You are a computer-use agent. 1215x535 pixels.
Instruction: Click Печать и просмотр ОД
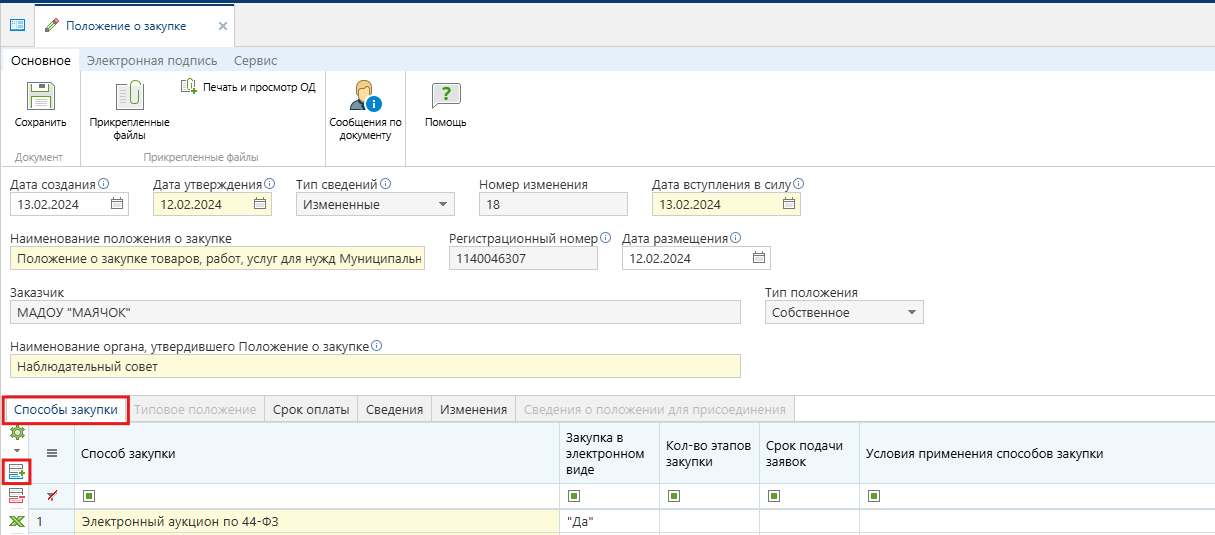[249, 87]
